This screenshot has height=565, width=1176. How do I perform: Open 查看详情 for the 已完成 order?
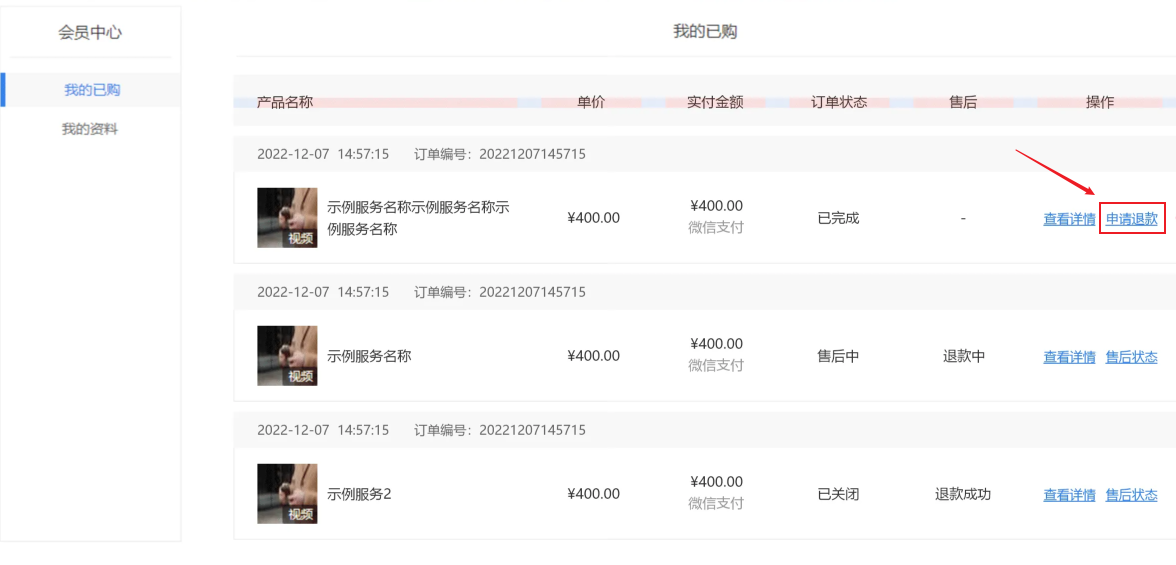[x=1070, y=219]
